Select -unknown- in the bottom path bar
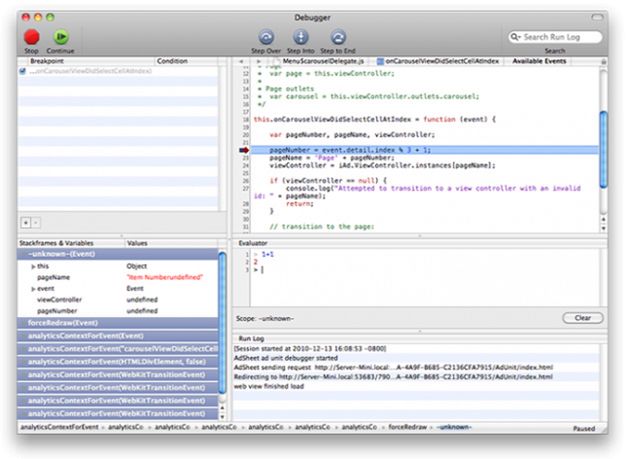630x459 pixels. (454, 427)
